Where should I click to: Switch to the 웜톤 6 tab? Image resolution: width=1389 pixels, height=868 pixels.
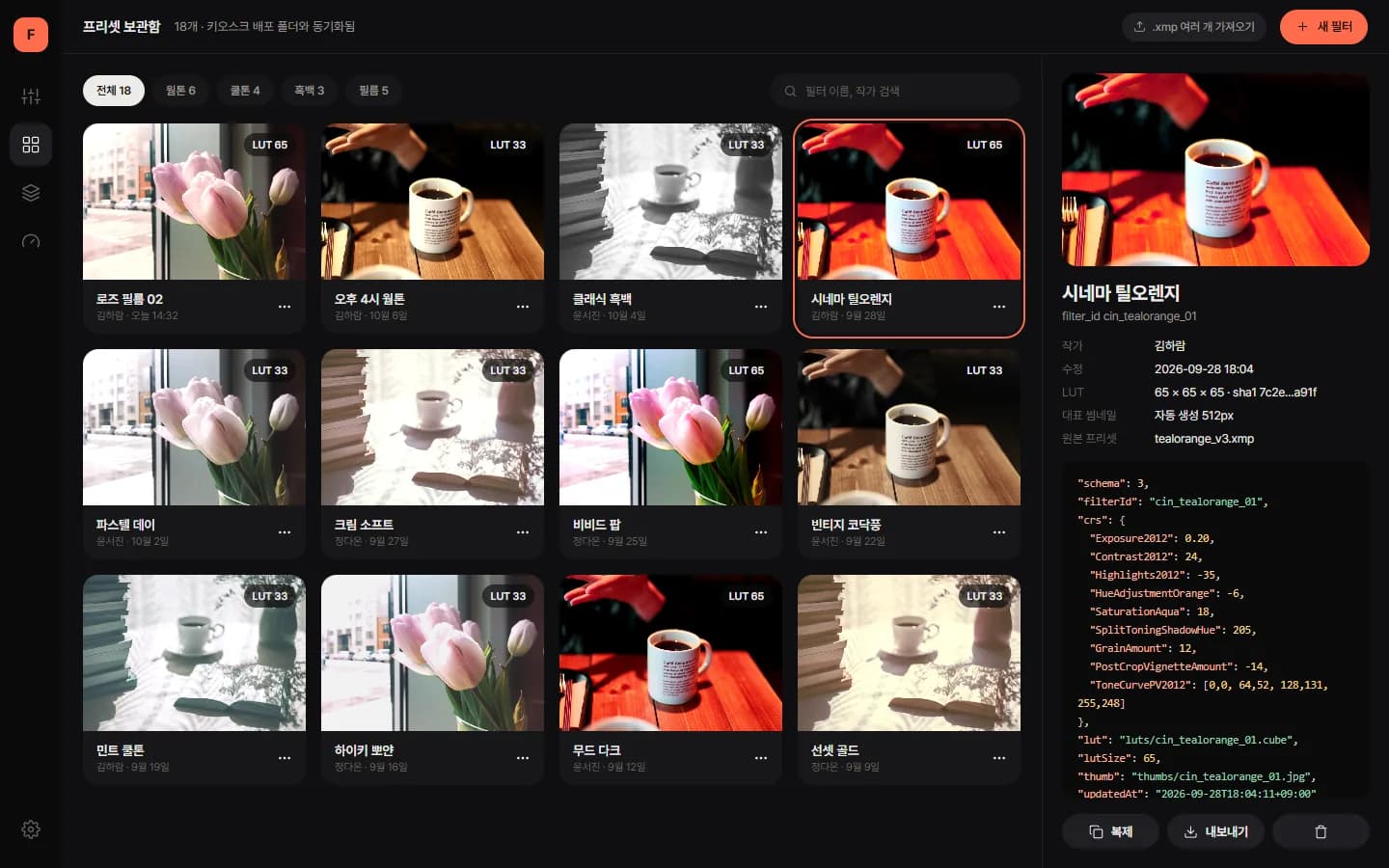[180, 91]
